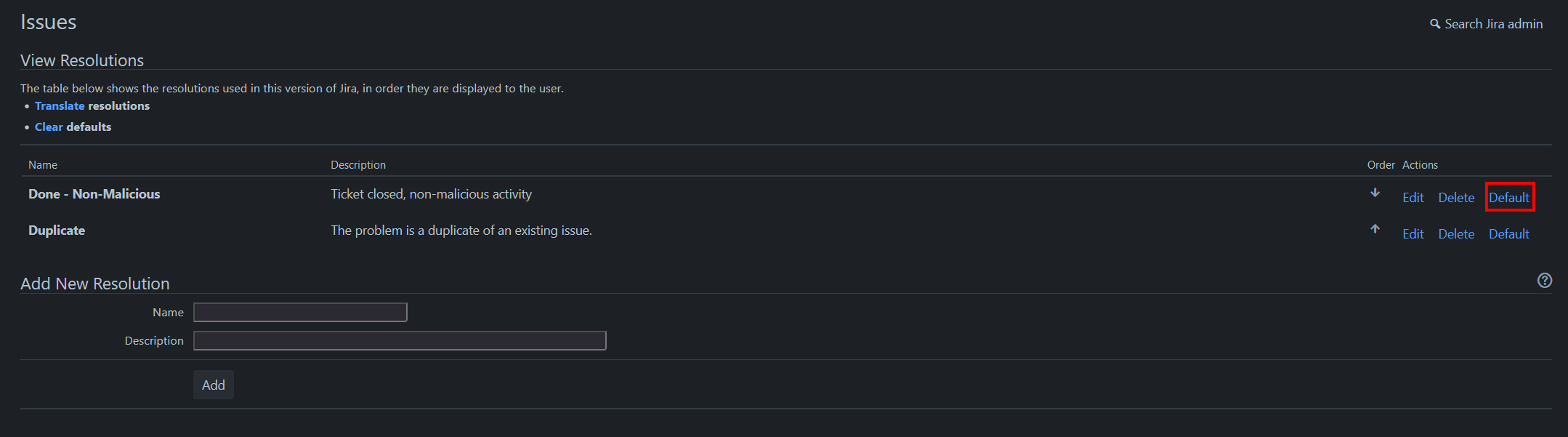
Task: Select the Done - Non-Malicious name cell
Action: click(x=94, y=194)
